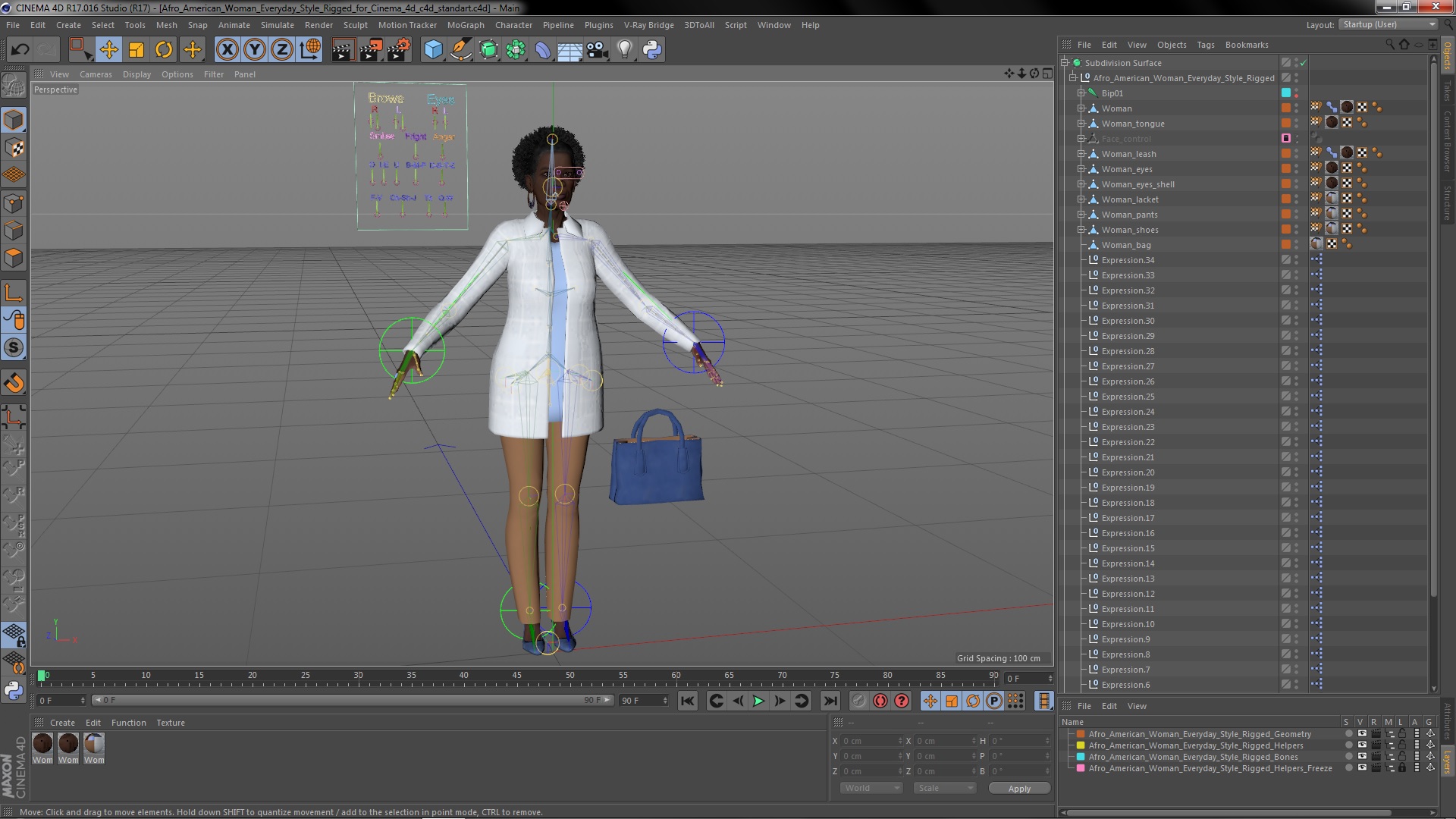The height and width of the screenshot is (819, 1456).
Task: Click Enable Snap icon in left palette
Action: pyautogui.click(x=14, y=347)
